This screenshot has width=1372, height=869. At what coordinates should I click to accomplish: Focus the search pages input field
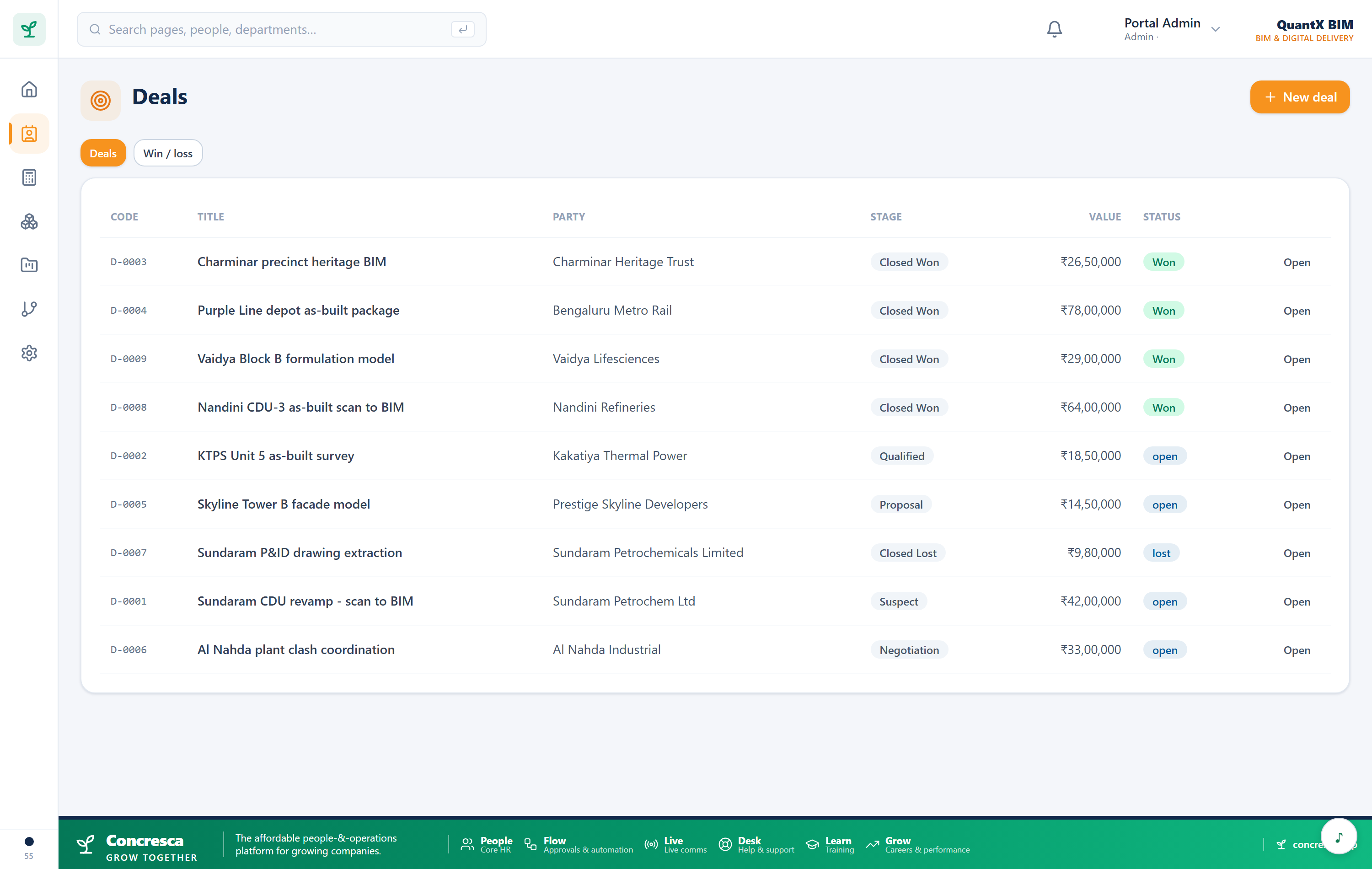tap(281, 29)
